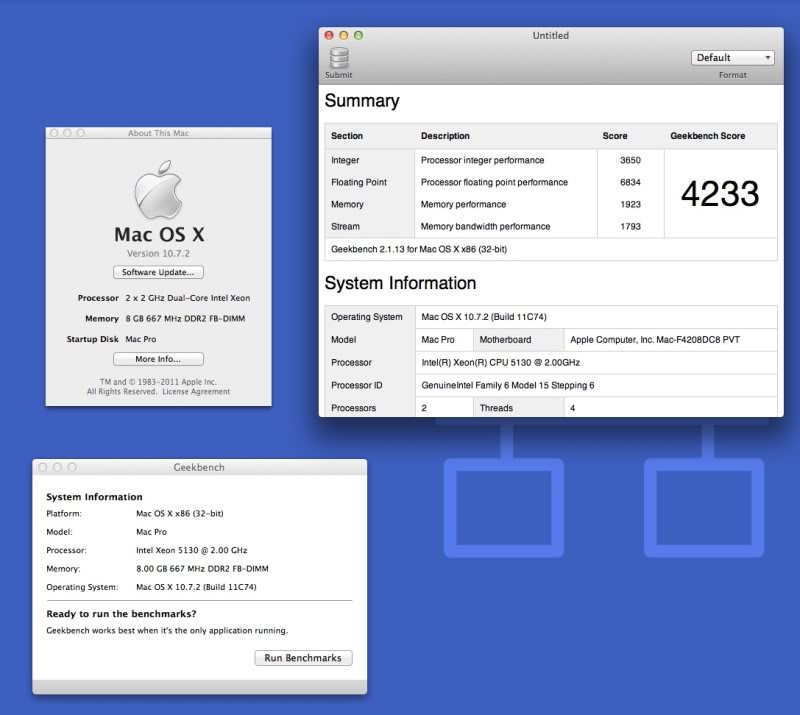Click 'GenuineIntel Family 6 Model 15 Stepping 6'
800x715 pixels.
coord(508,385)
